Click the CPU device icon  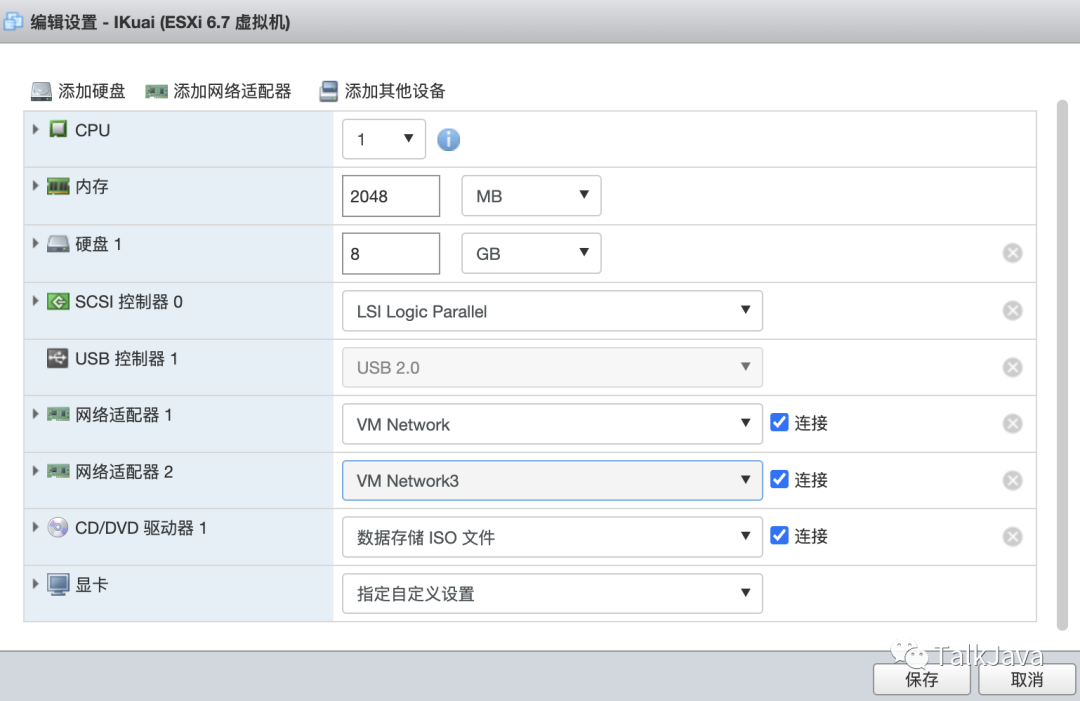[x=58, y=129]
